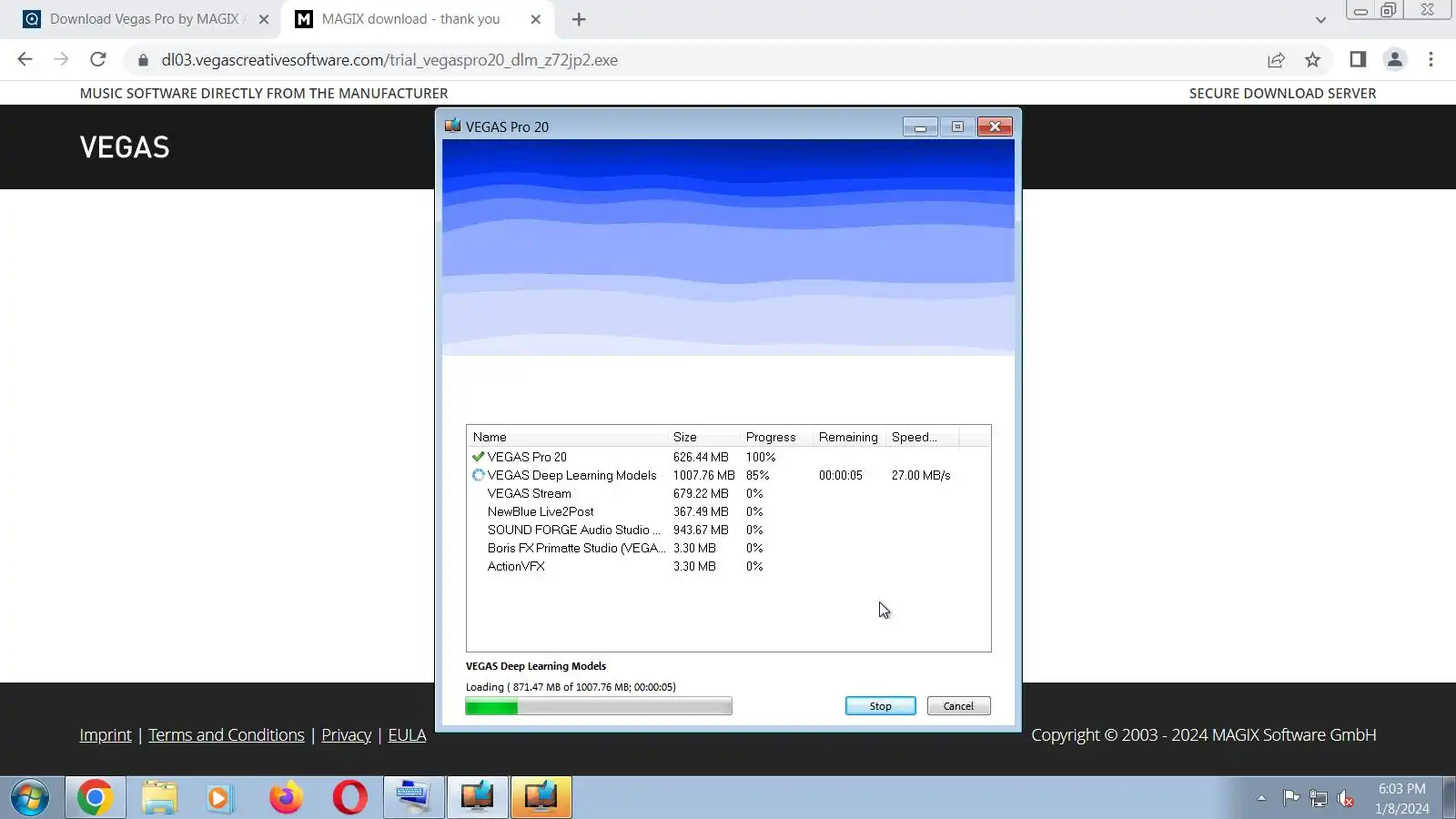The height and width of the screenshot is (819, 1456).
Task: Go back to the previous page
Action: (25, 59)
